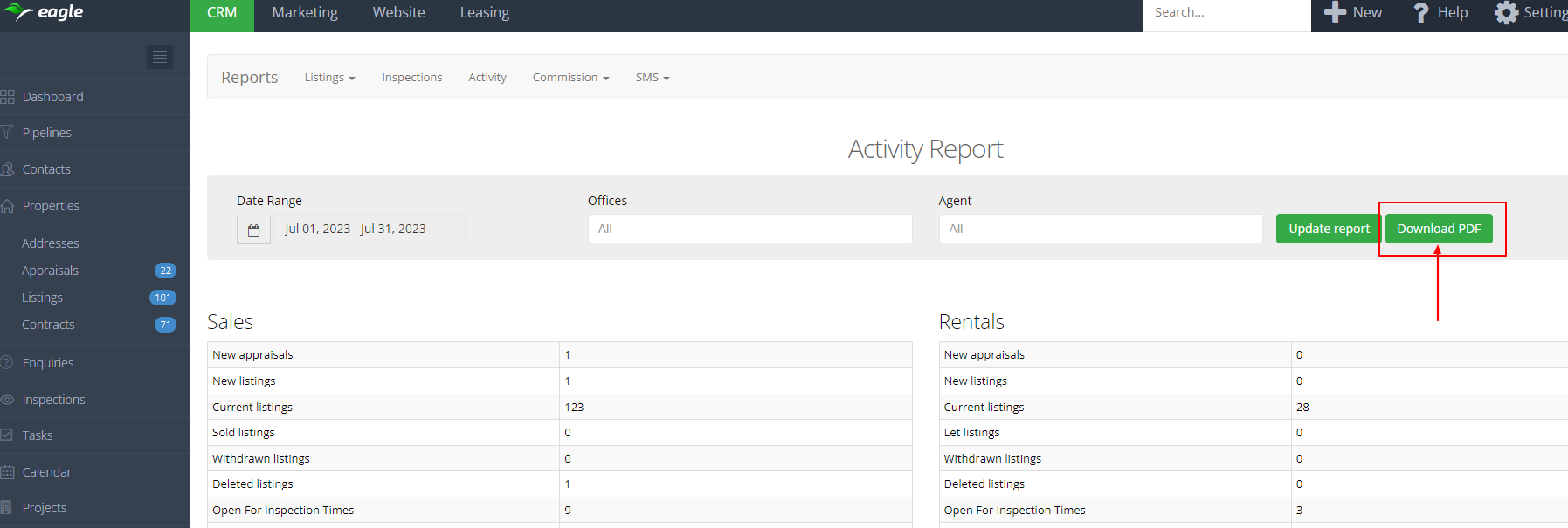Download the activity report as PDF
The width and height of the screenshot is (1568, 528).
pyautogui.click(x=1439, y=229)
